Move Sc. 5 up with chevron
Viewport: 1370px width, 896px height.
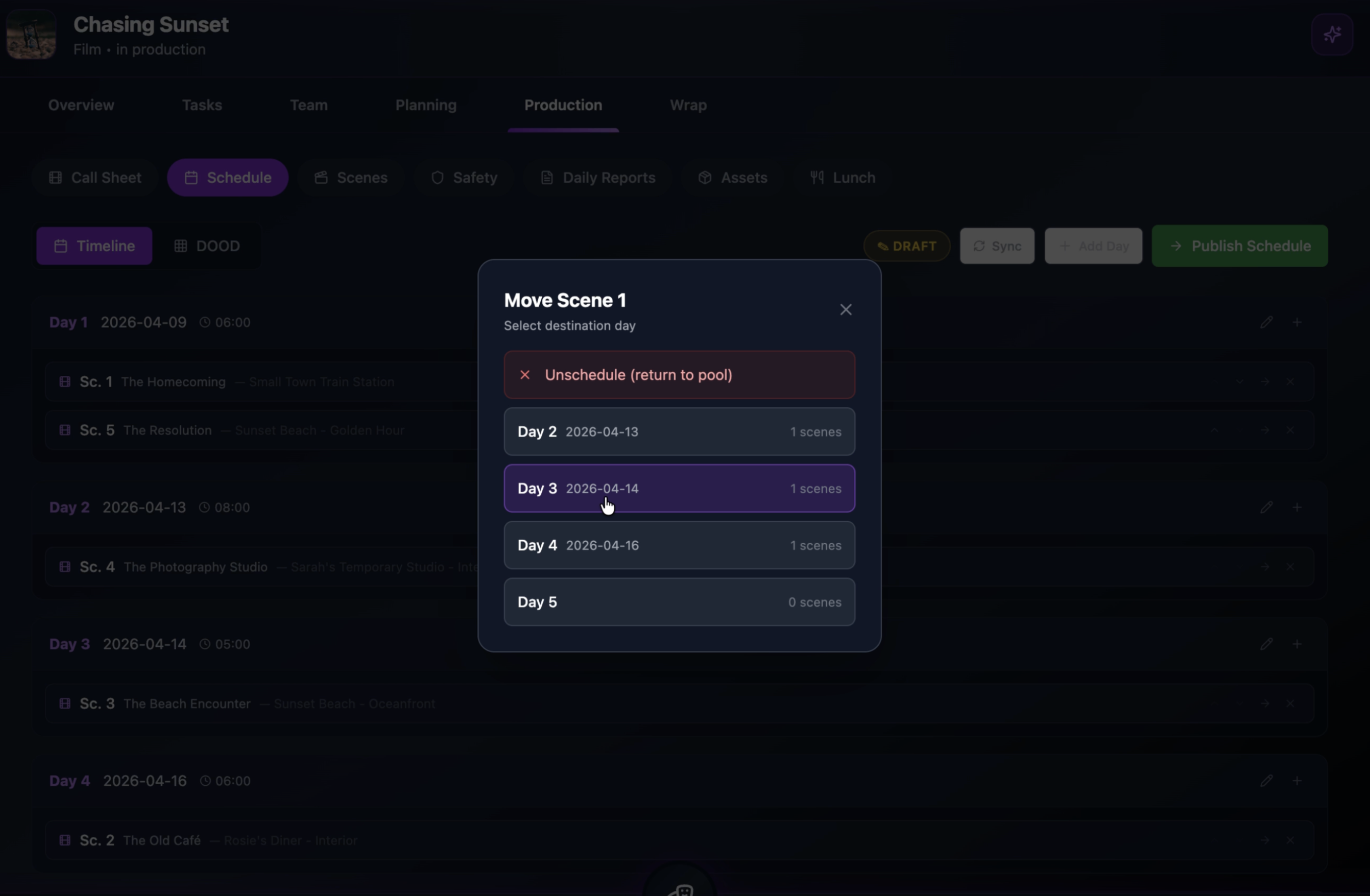(1214, 430)
